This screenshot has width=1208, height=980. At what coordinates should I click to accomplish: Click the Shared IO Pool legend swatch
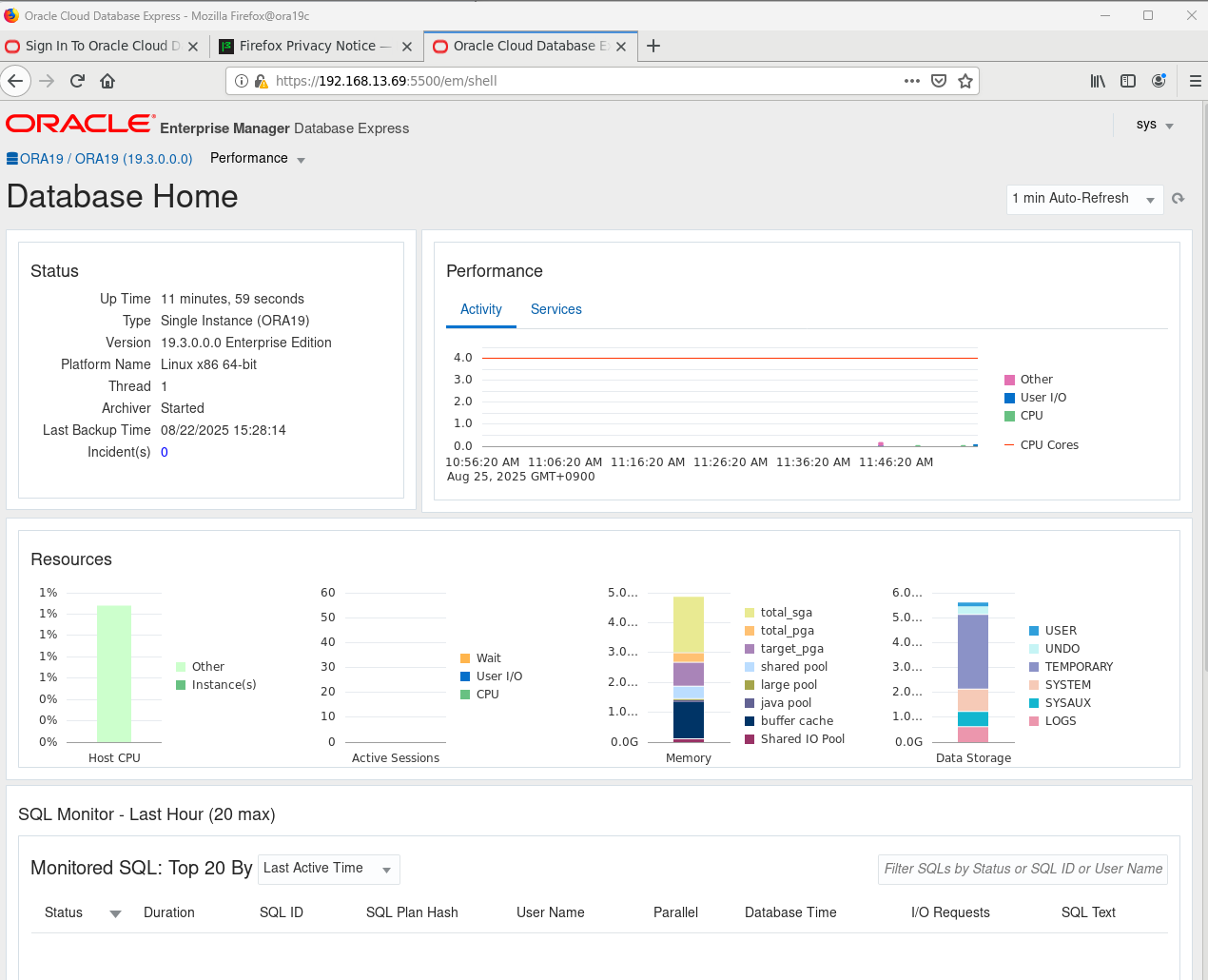(x=750, y=739)
